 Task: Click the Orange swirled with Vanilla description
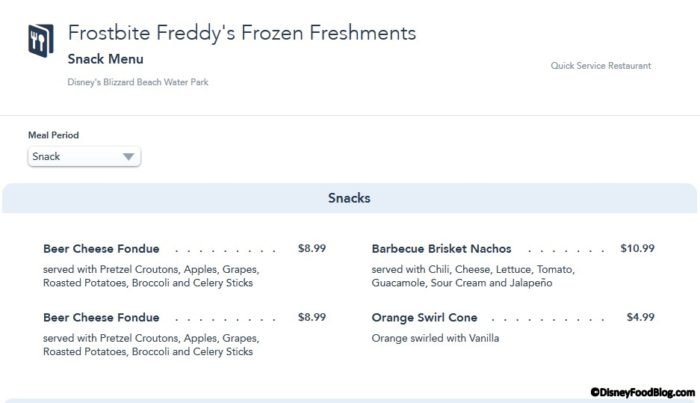tap(435, 338)
